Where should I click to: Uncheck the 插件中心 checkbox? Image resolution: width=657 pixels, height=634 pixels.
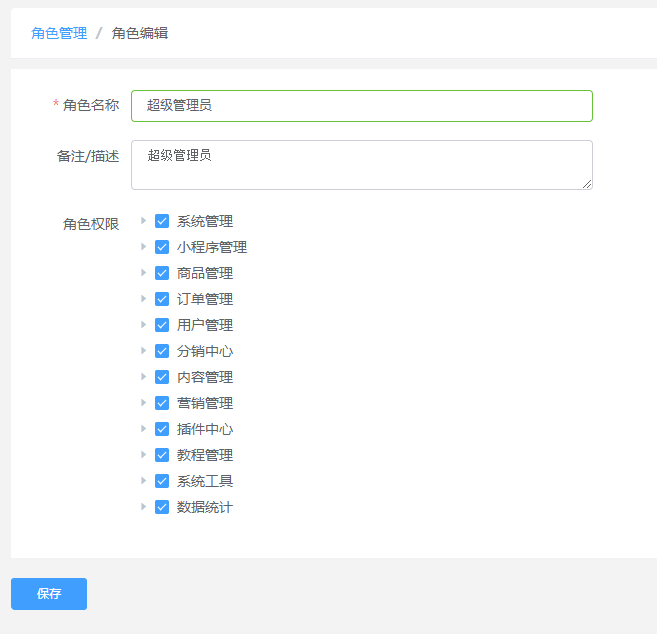(x=162, y=429)
